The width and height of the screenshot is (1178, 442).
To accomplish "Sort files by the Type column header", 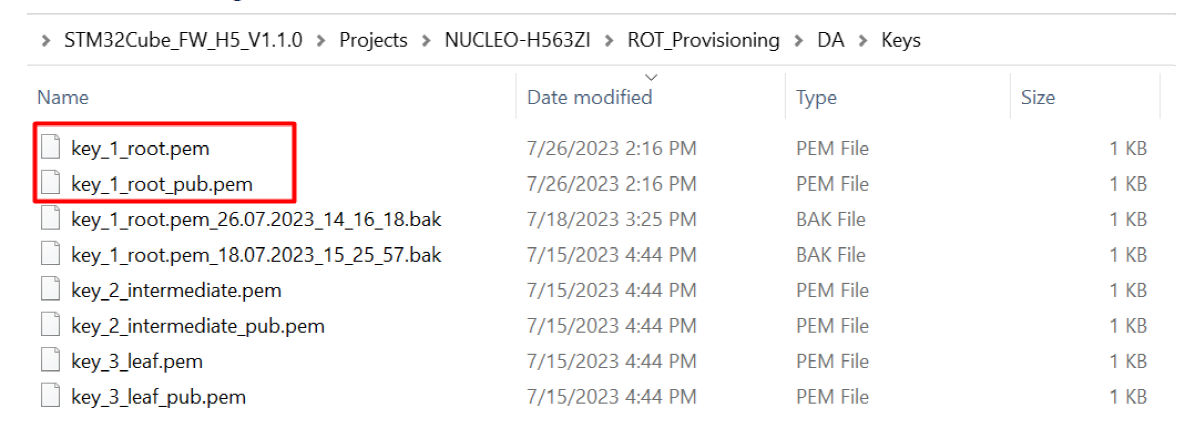I will [817, 97].
